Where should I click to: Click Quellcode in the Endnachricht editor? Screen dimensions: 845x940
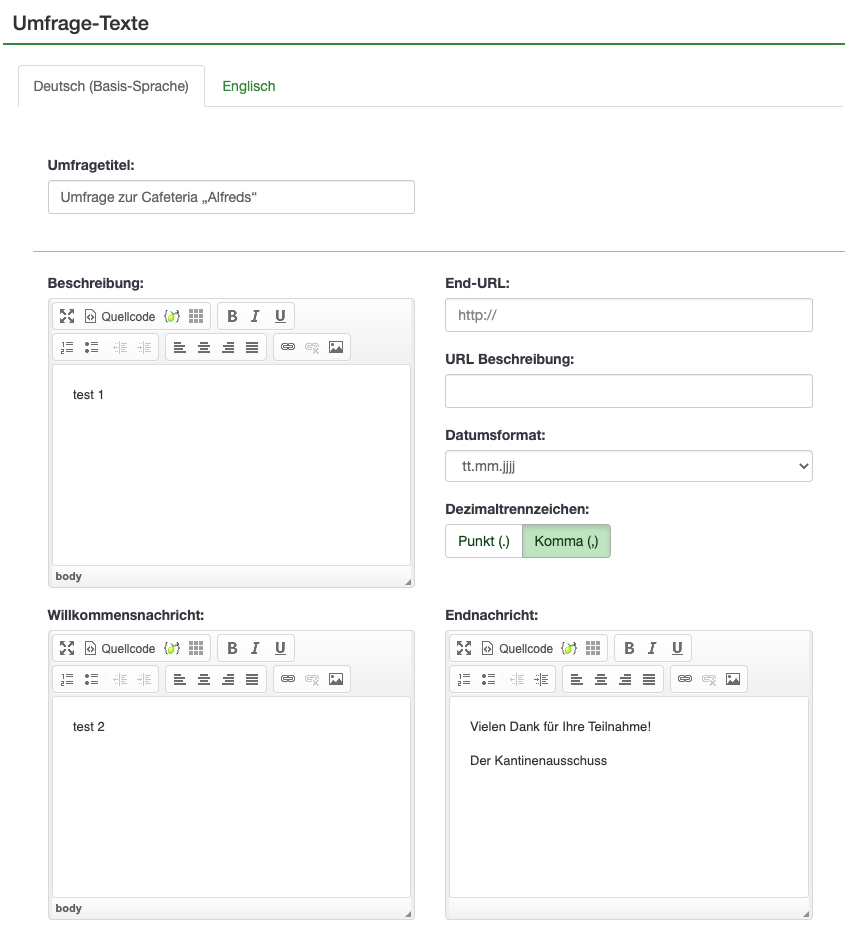(517, 648)
